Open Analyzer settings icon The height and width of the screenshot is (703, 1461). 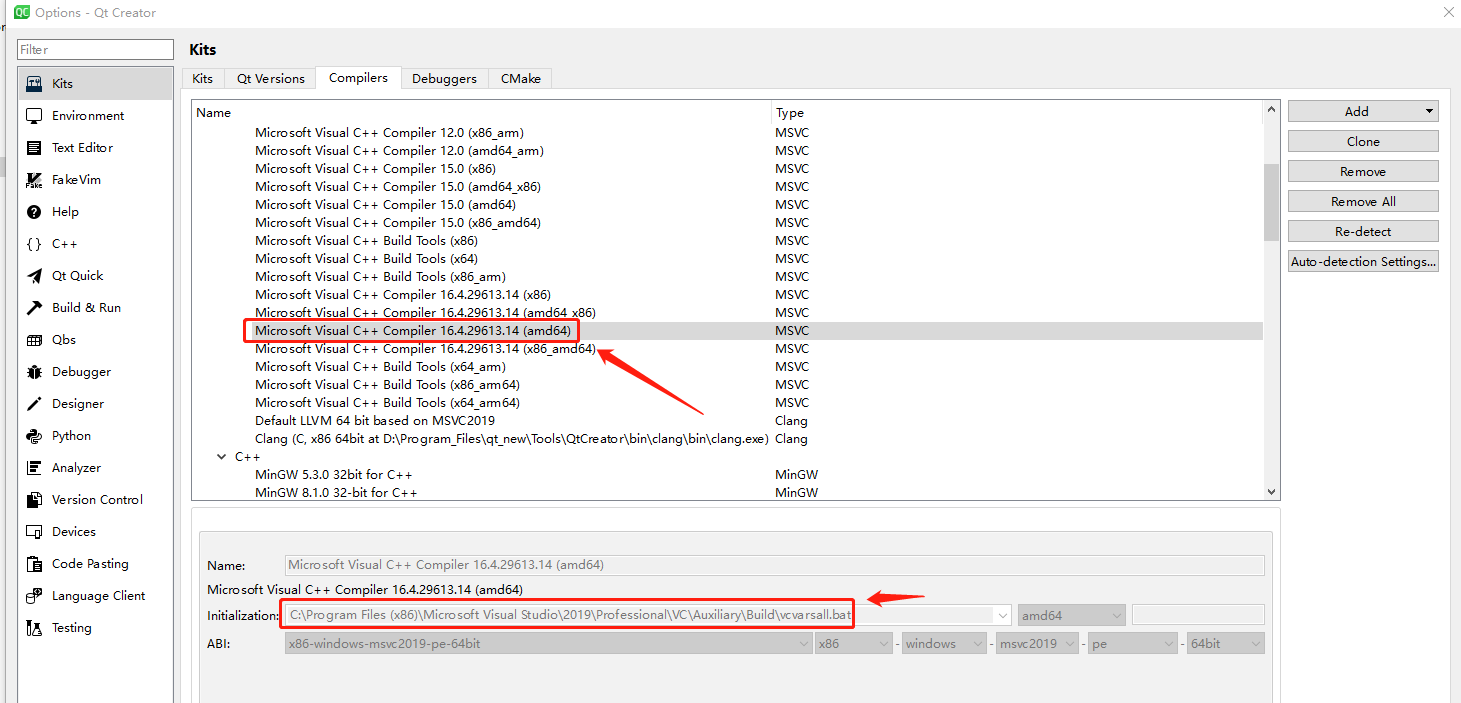tap(34, 468)
